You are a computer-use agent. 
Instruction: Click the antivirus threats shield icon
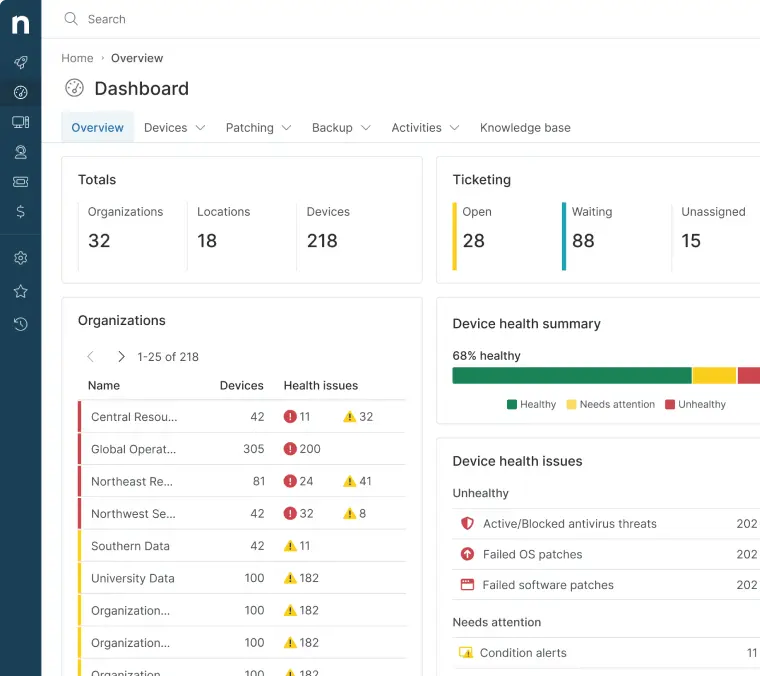pyautogui.click(x=467, y=523)
